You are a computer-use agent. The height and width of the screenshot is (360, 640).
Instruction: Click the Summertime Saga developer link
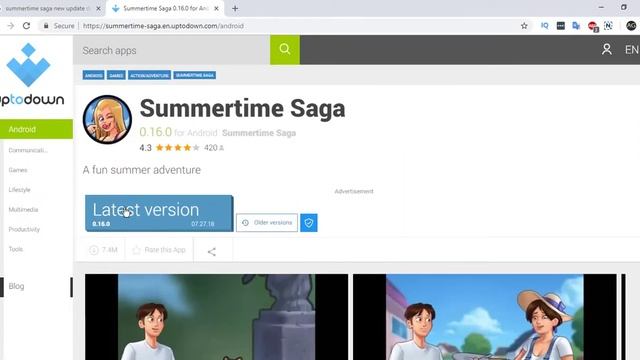(x=259, y=133)
